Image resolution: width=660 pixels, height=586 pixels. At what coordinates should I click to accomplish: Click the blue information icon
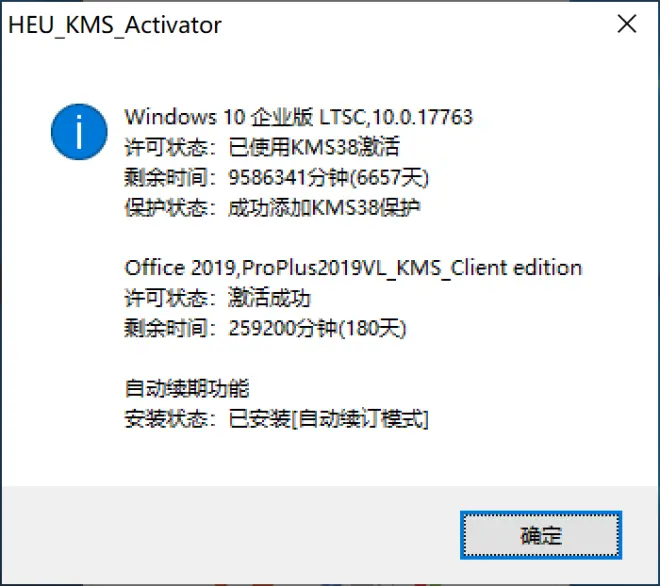coord(79,132)
